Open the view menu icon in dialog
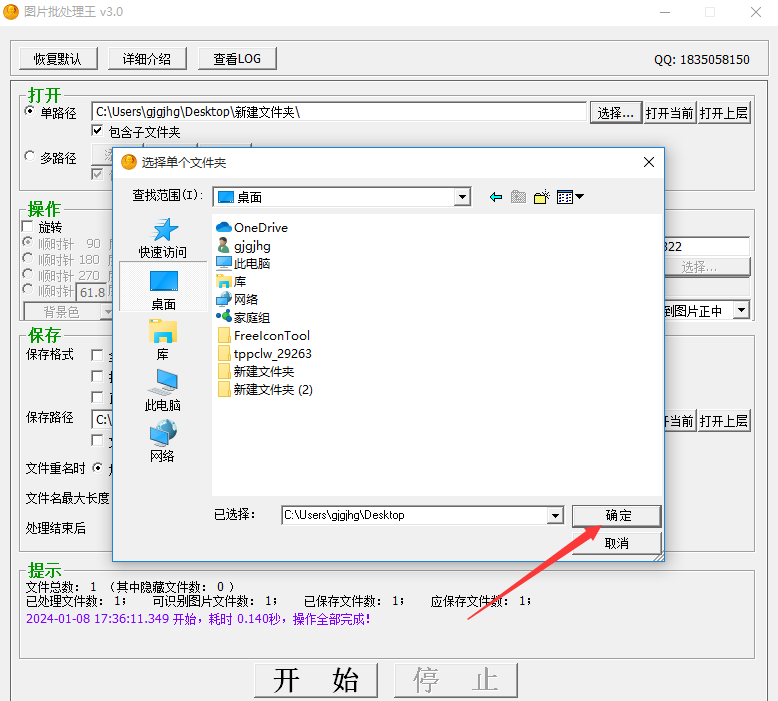This screenshot has width=778, height=701. click(x=565, y=197)
